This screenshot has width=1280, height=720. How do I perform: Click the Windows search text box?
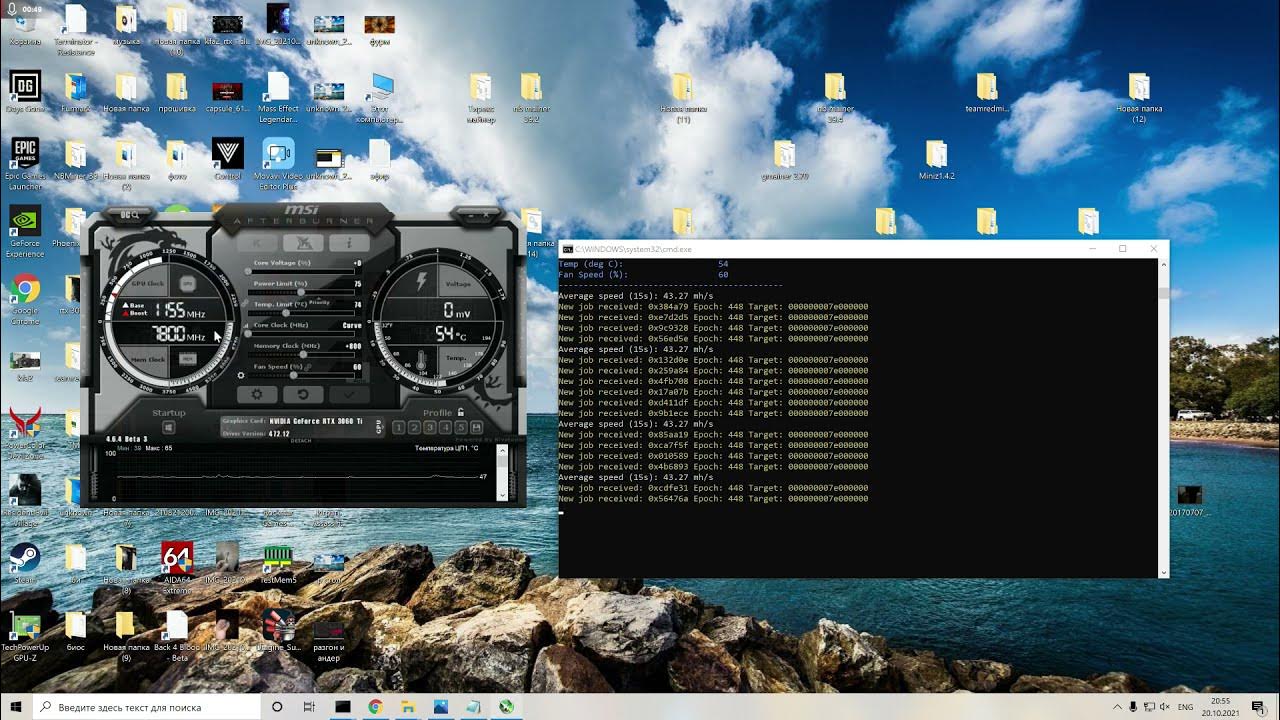click(x=149, y=707)
